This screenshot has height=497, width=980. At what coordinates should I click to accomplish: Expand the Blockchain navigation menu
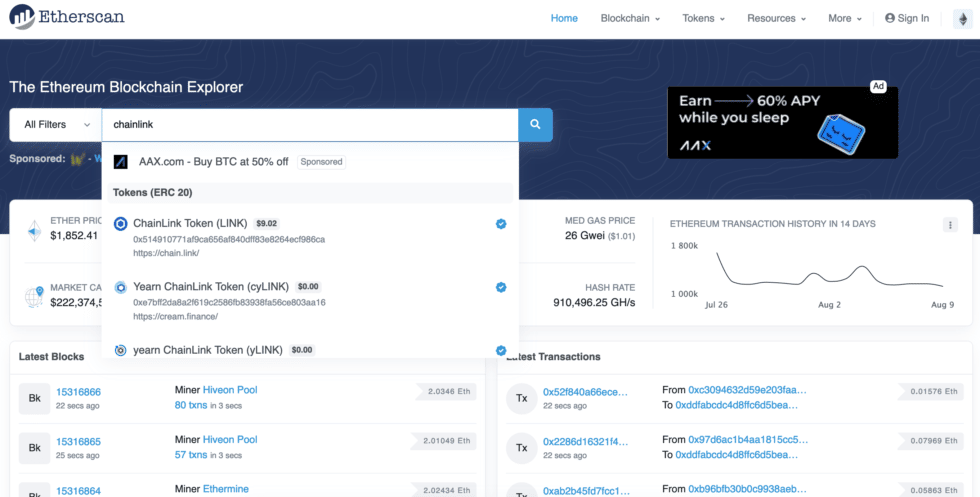click(629, 18)
